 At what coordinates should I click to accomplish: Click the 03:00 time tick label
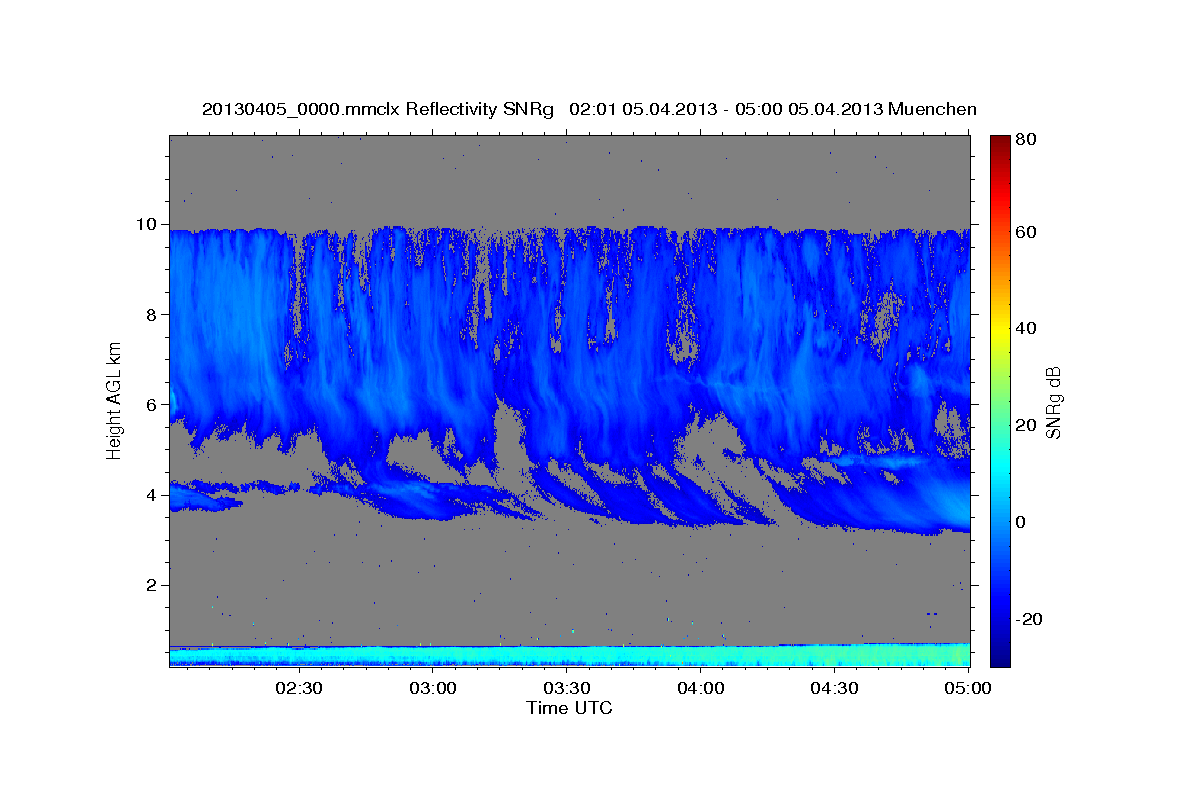click(433, 688)
